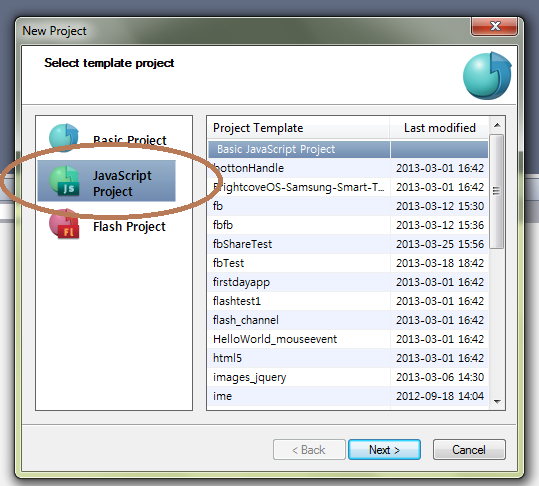Click the Cancel button
This screenshot has height=486, width=539.
[x=469, y=450]
